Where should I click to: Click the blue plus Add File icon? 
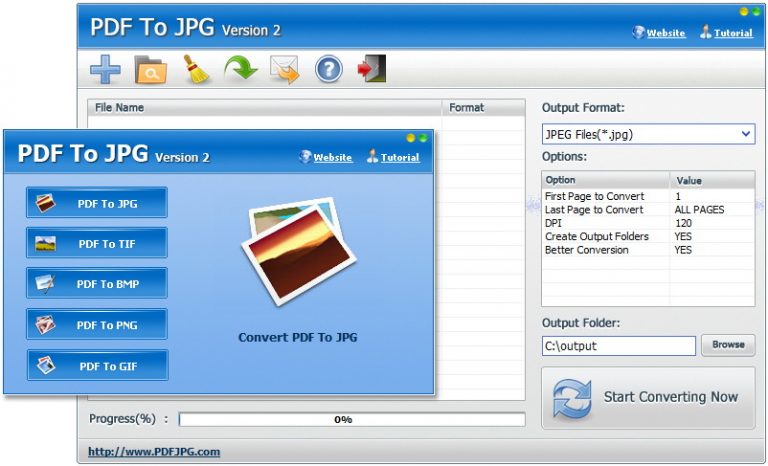coord(105,69)
